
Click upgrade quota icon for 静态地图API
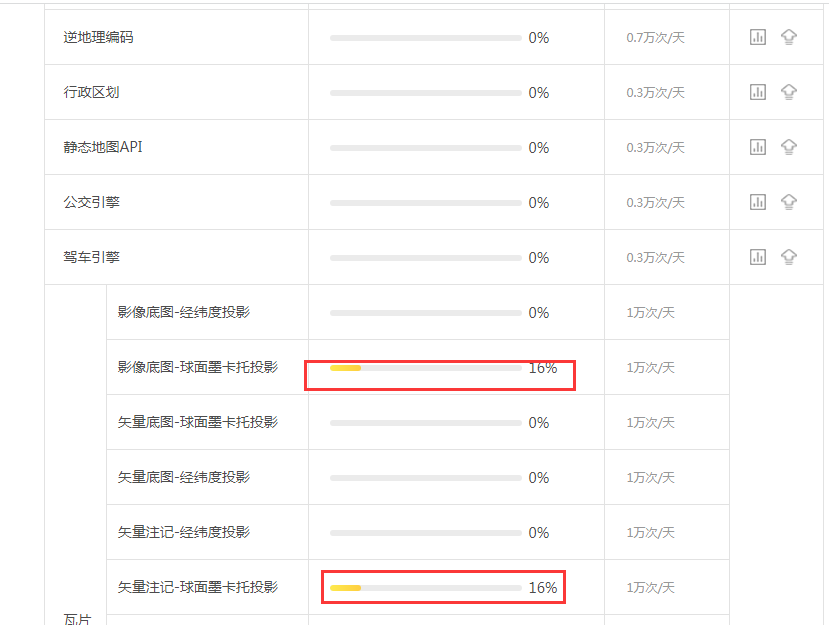click(x=789, y=147)
